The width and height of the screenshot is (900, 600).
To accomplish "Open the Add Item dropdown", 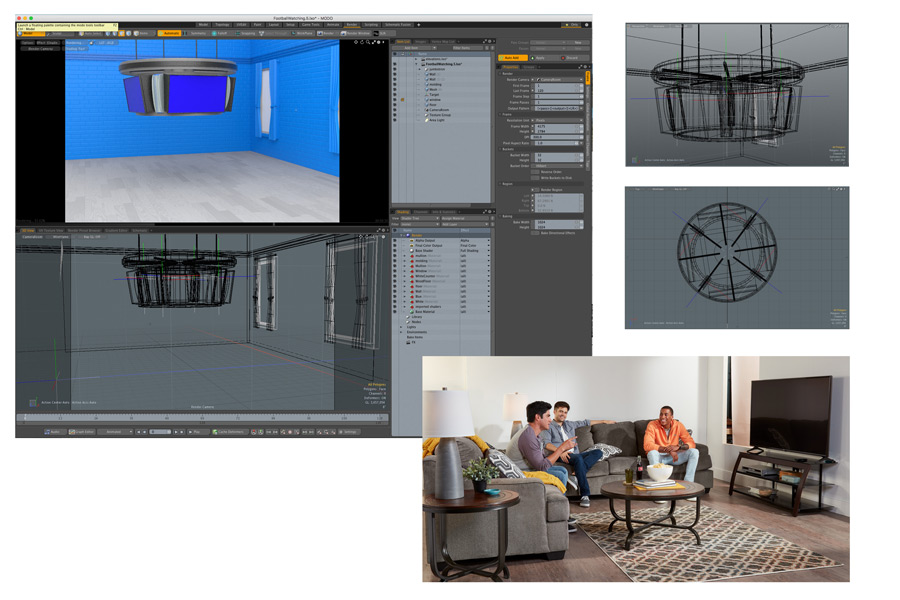I will point(414,48).
